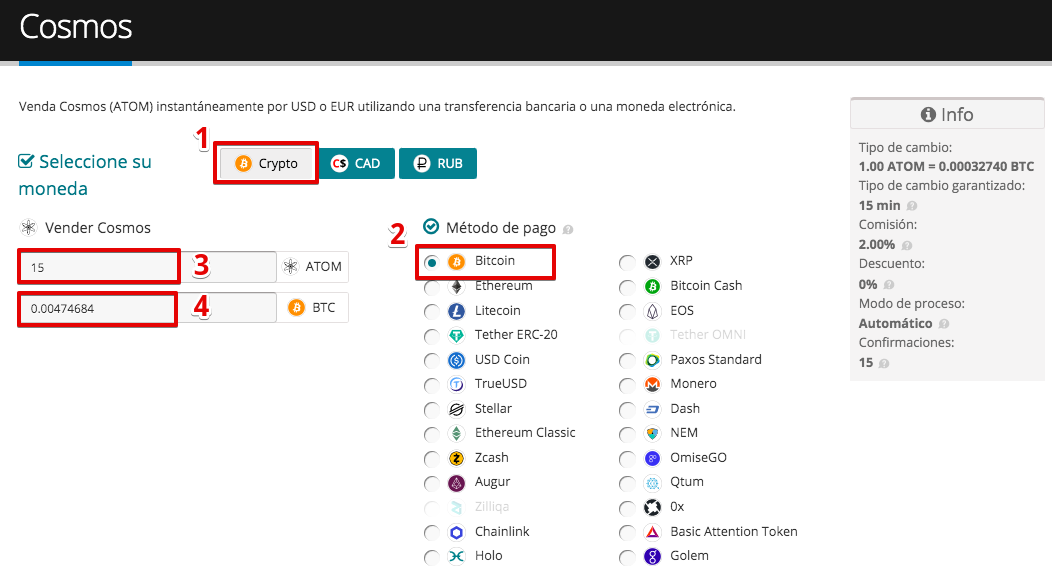Open help icon beside Automático
The width and height of the screenshot is (1052, 568).
pos(944,324)
